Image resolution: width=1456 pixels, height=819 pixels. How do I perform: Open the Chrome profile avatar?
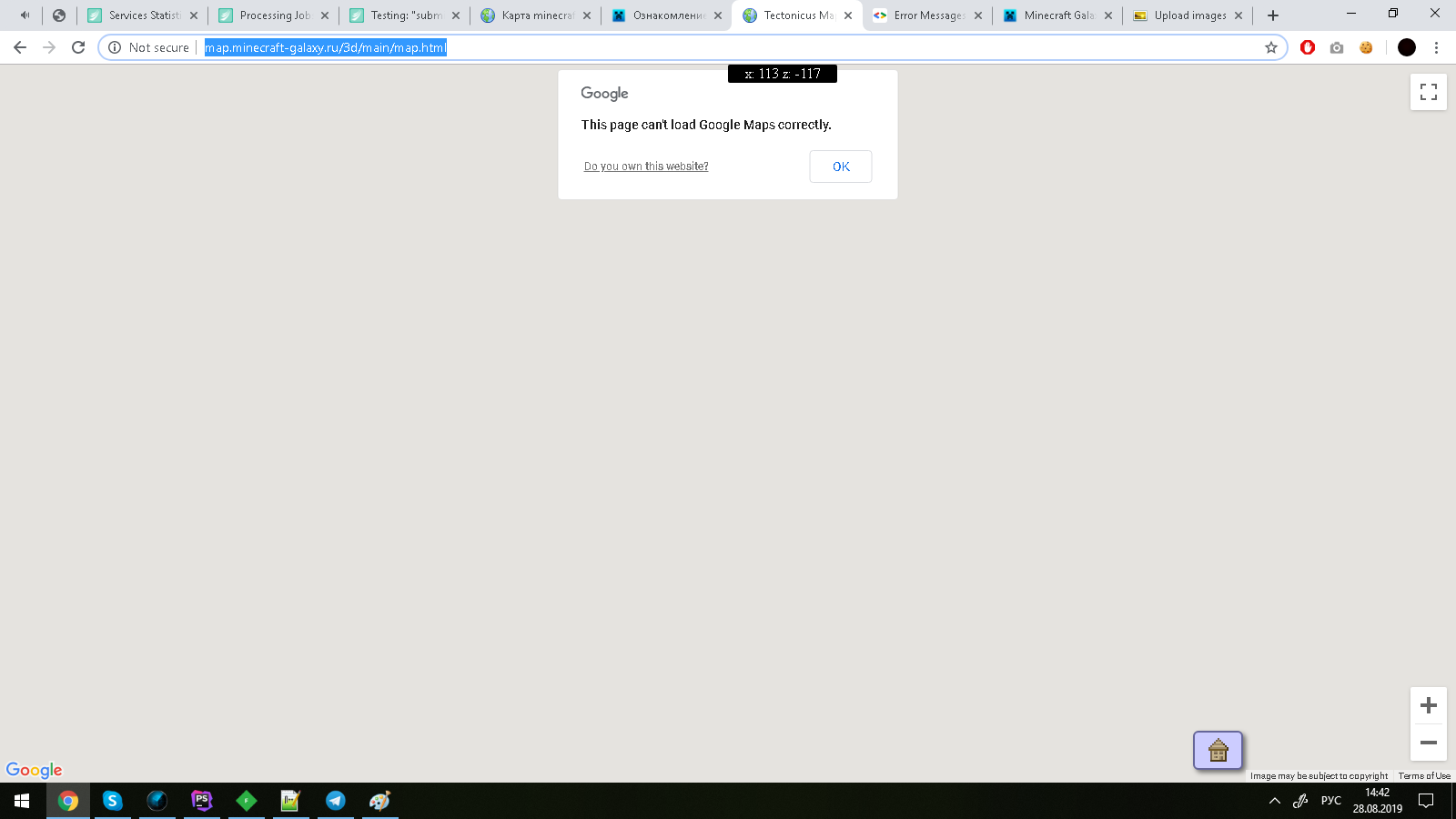[1407, 47]
